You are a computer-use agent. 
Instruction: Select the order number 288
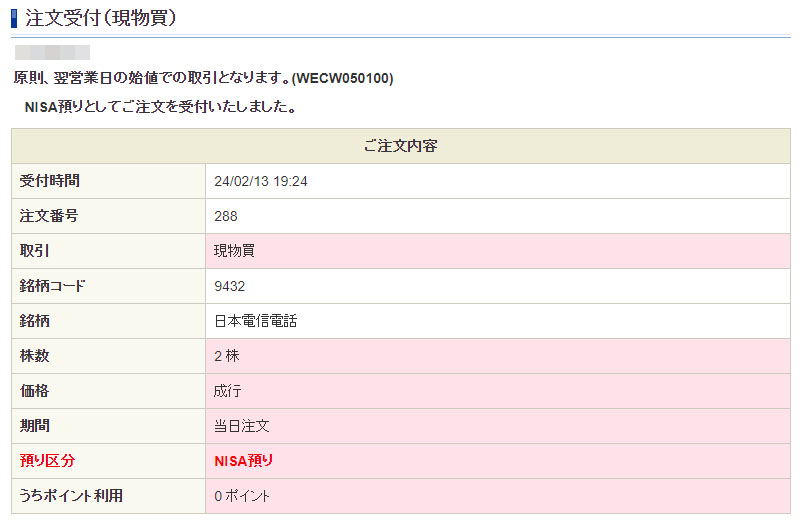pyautogui.click(x=226, y=216)
